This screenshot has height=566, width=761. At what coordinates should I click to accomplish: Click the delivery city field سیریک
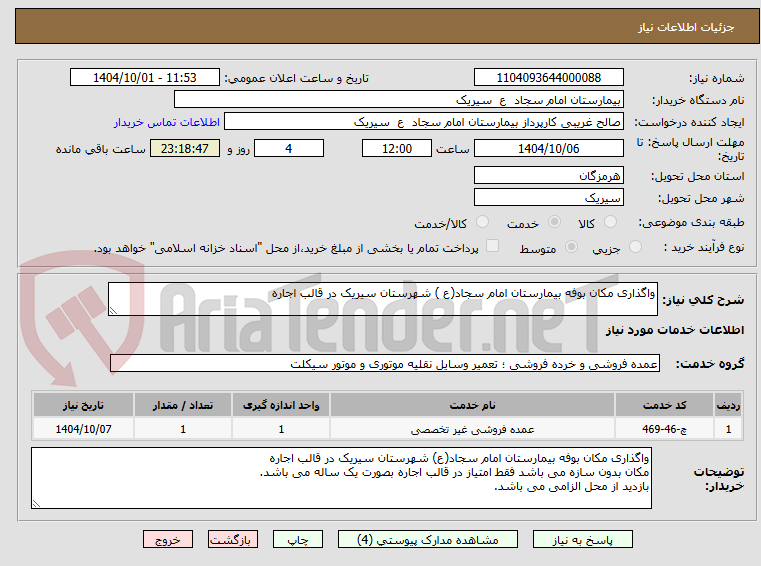click(548, 198)
